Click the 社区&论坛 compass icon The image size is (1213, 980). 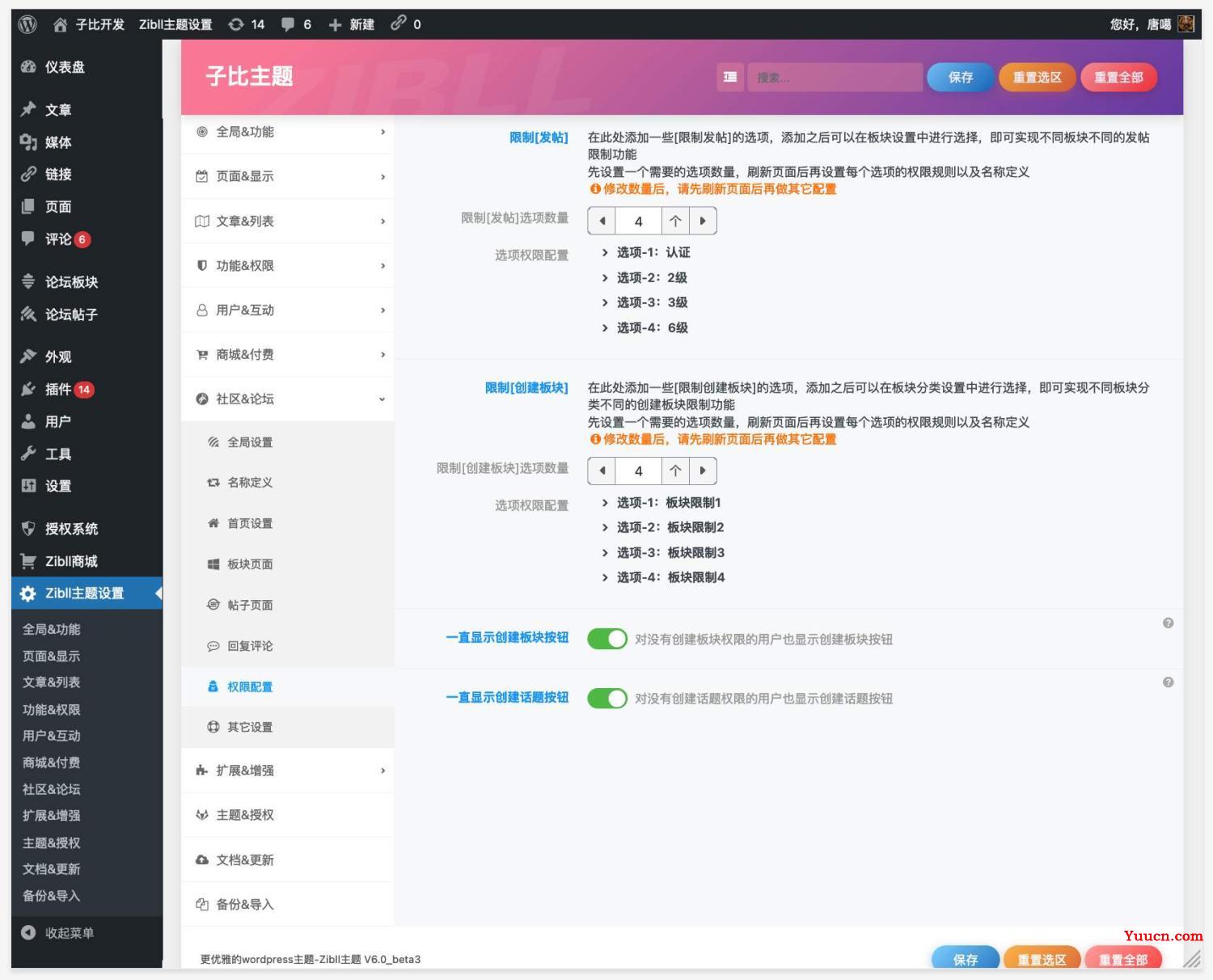202,399
